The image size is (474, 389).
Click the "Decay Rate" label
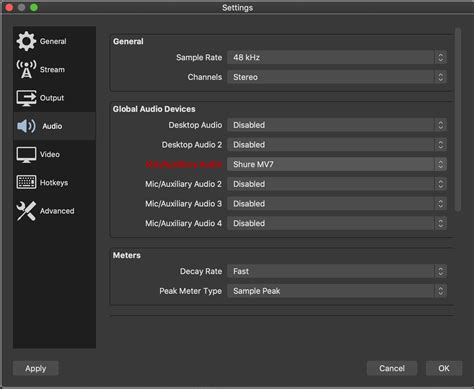(201, 271)
